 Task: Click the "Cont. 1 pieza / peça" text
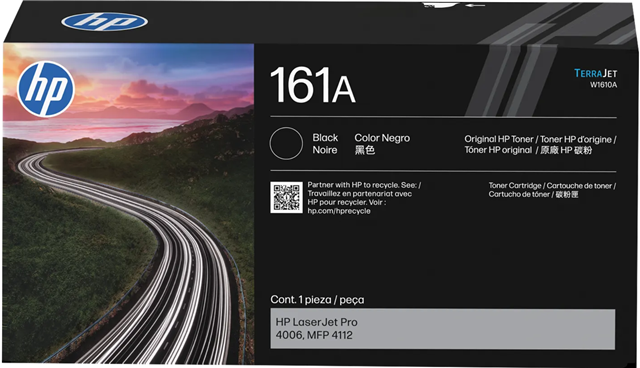[317, 300]
